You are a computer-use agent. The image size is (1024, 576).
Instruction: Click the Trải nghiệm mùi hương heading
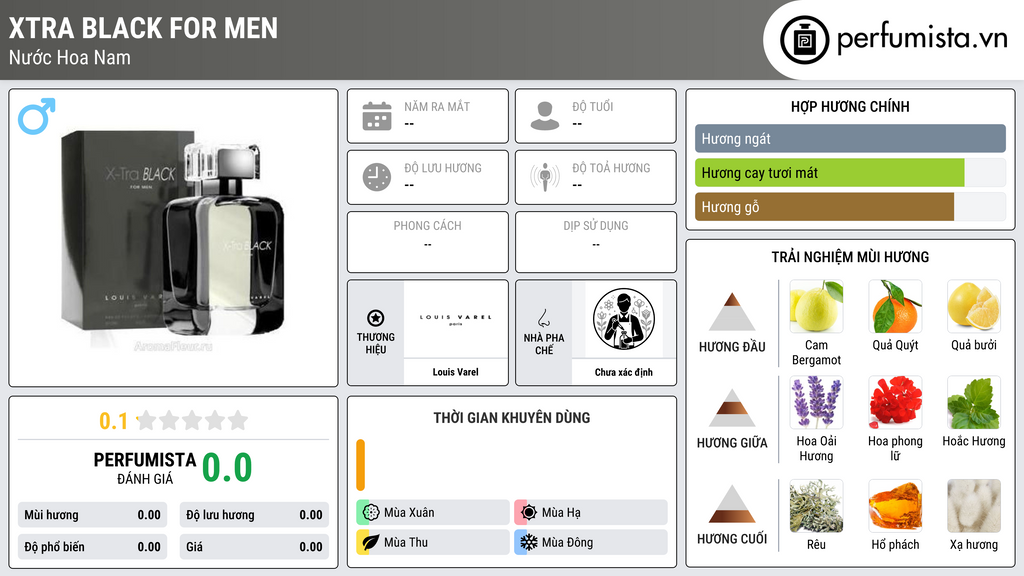pos(850,257)
